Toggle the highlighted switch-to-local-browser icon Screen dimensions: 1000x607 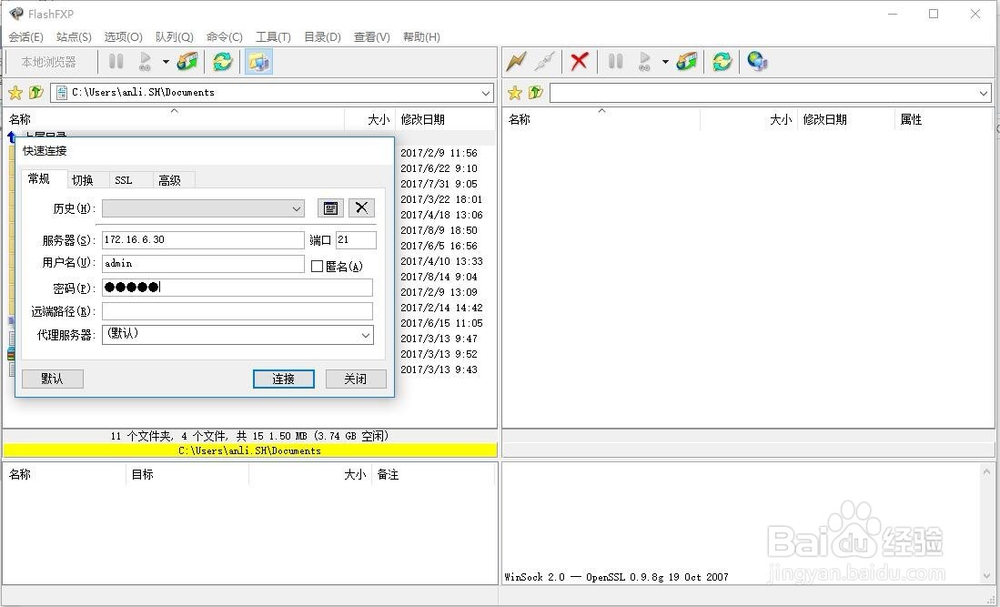[x=259, y=62]
